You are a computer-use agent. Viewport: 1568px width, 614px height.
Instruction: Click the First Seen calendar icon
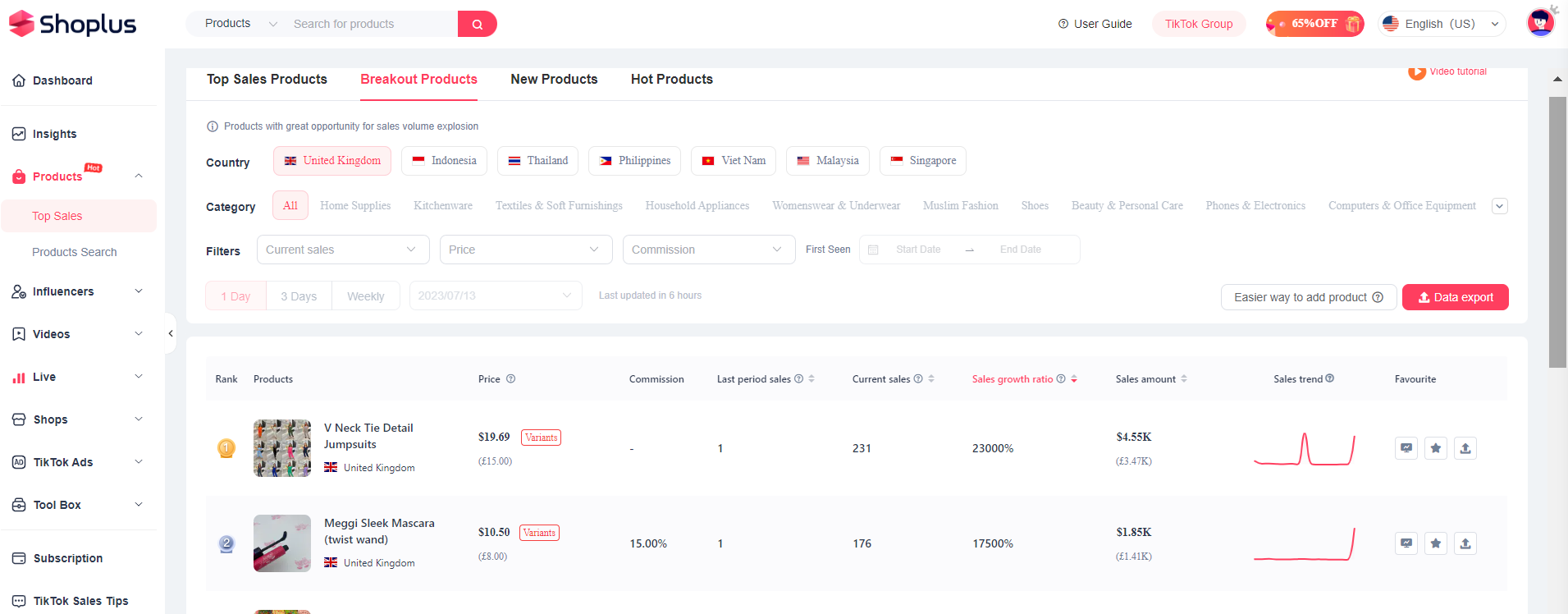pos(873,250)
